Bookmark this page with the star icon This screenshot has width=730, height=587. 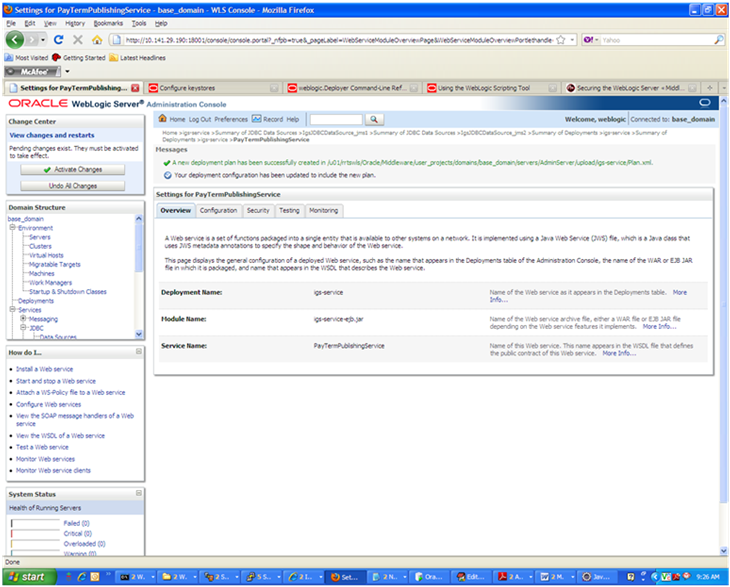click(x=561, y=40)
